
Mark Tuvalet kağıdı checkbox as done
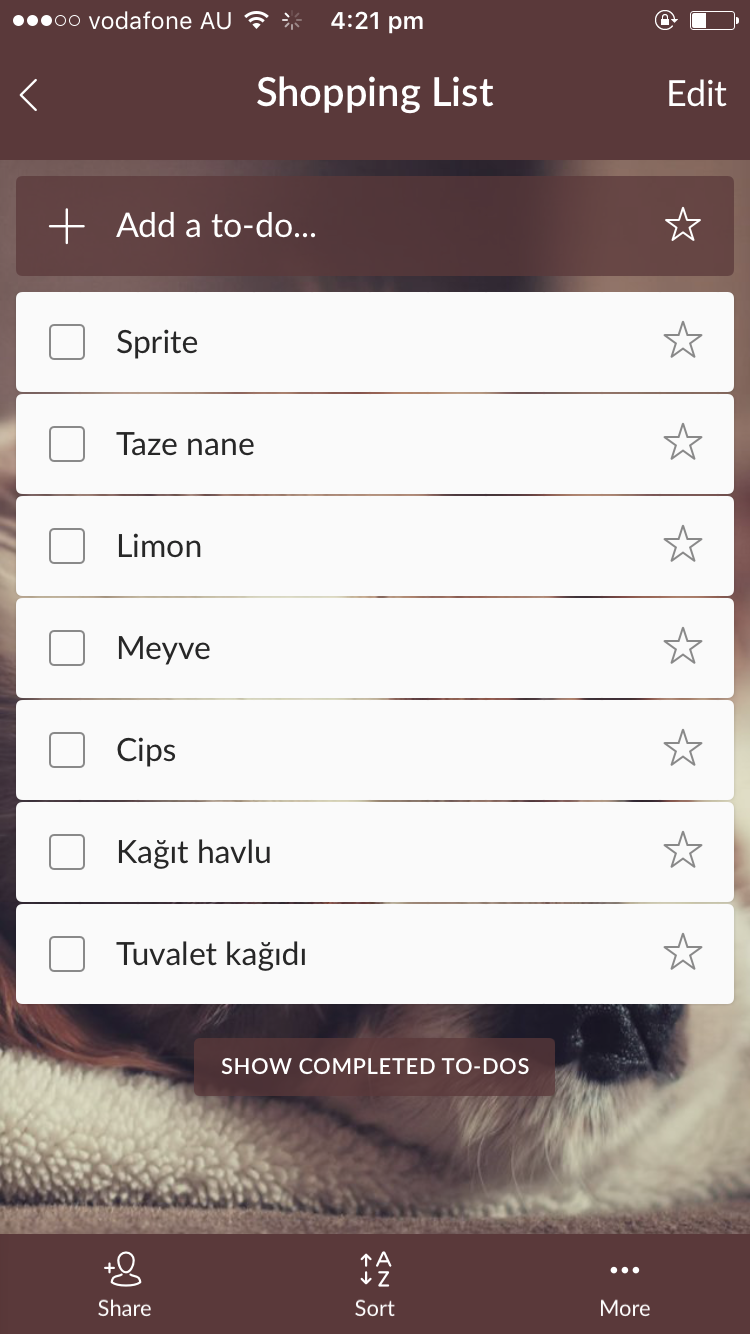click(67, 954)
